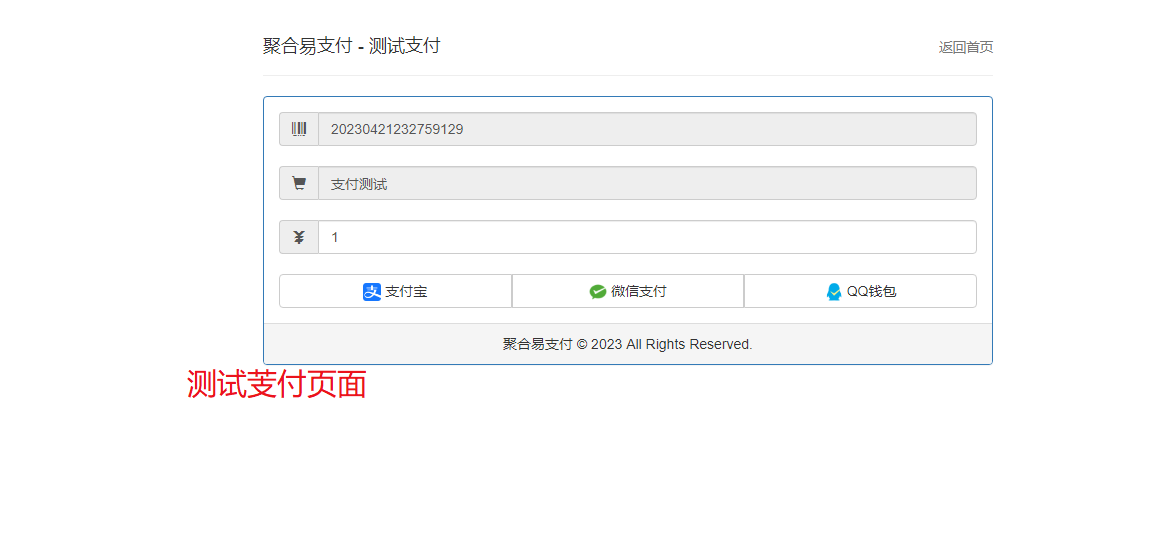
Task: Click the yen currency icon
Action: click(299, 237)
